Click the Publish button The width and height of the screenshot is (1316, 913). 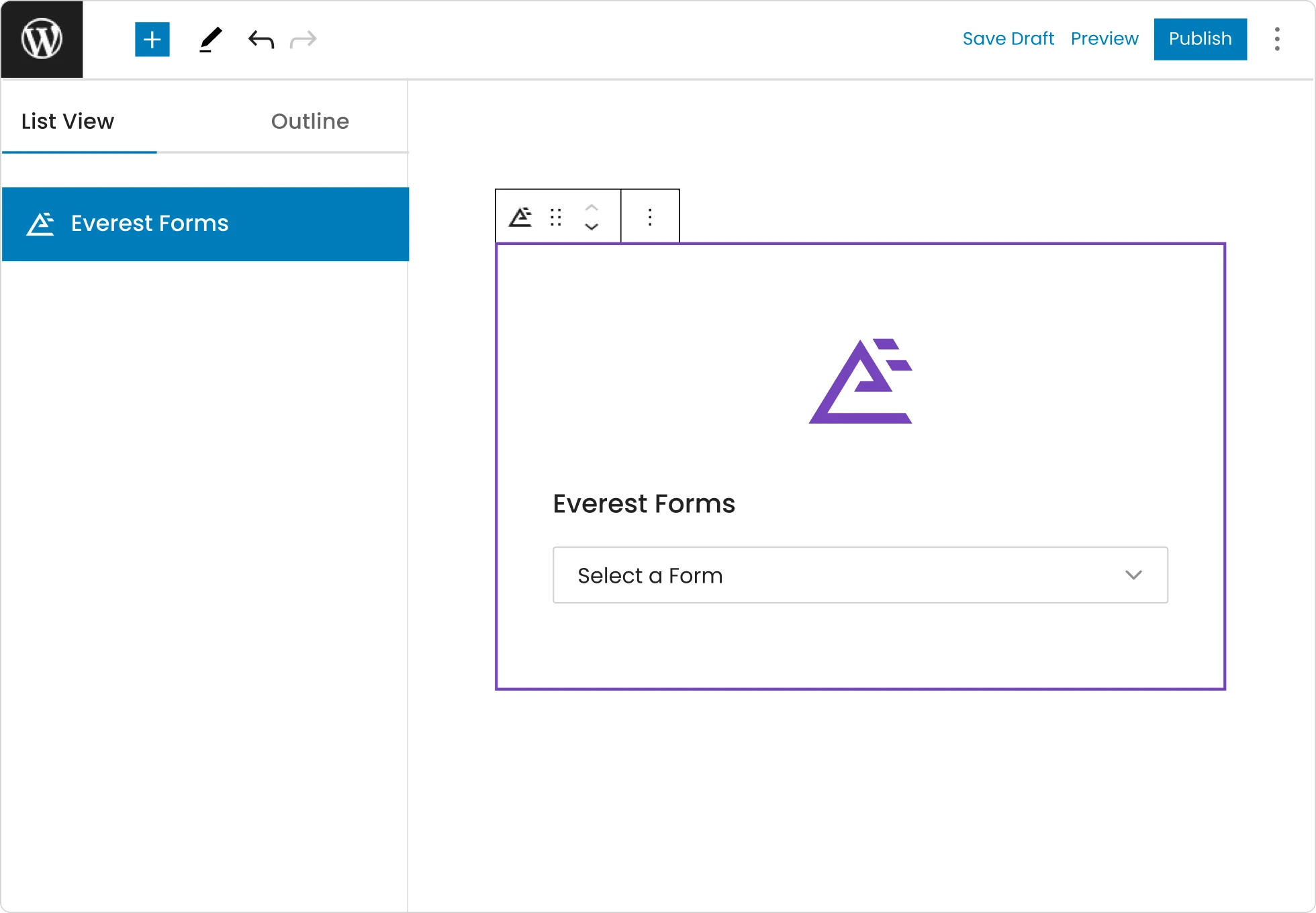[x=1201, y=39]
